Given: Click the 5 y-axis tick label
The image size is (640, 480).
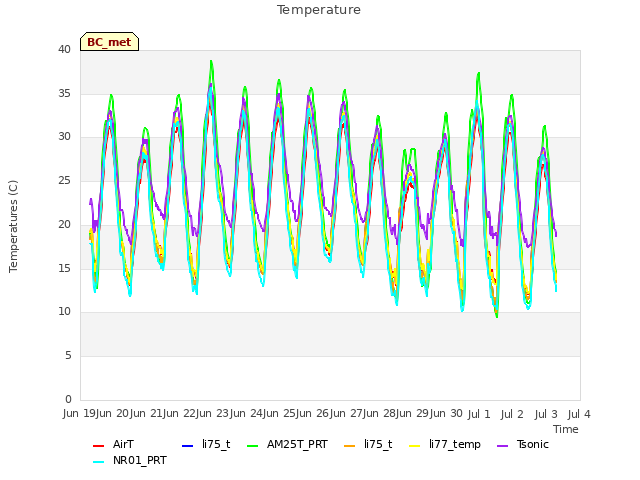Looking at the screenshot, I should (68, 356).
